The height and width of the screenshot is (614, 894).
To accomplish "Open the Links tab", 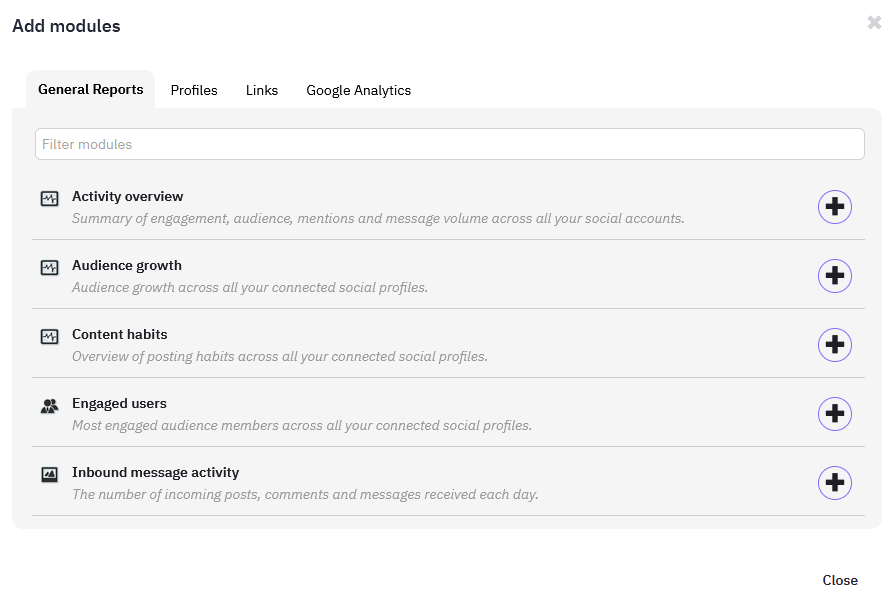I will 261,90.
